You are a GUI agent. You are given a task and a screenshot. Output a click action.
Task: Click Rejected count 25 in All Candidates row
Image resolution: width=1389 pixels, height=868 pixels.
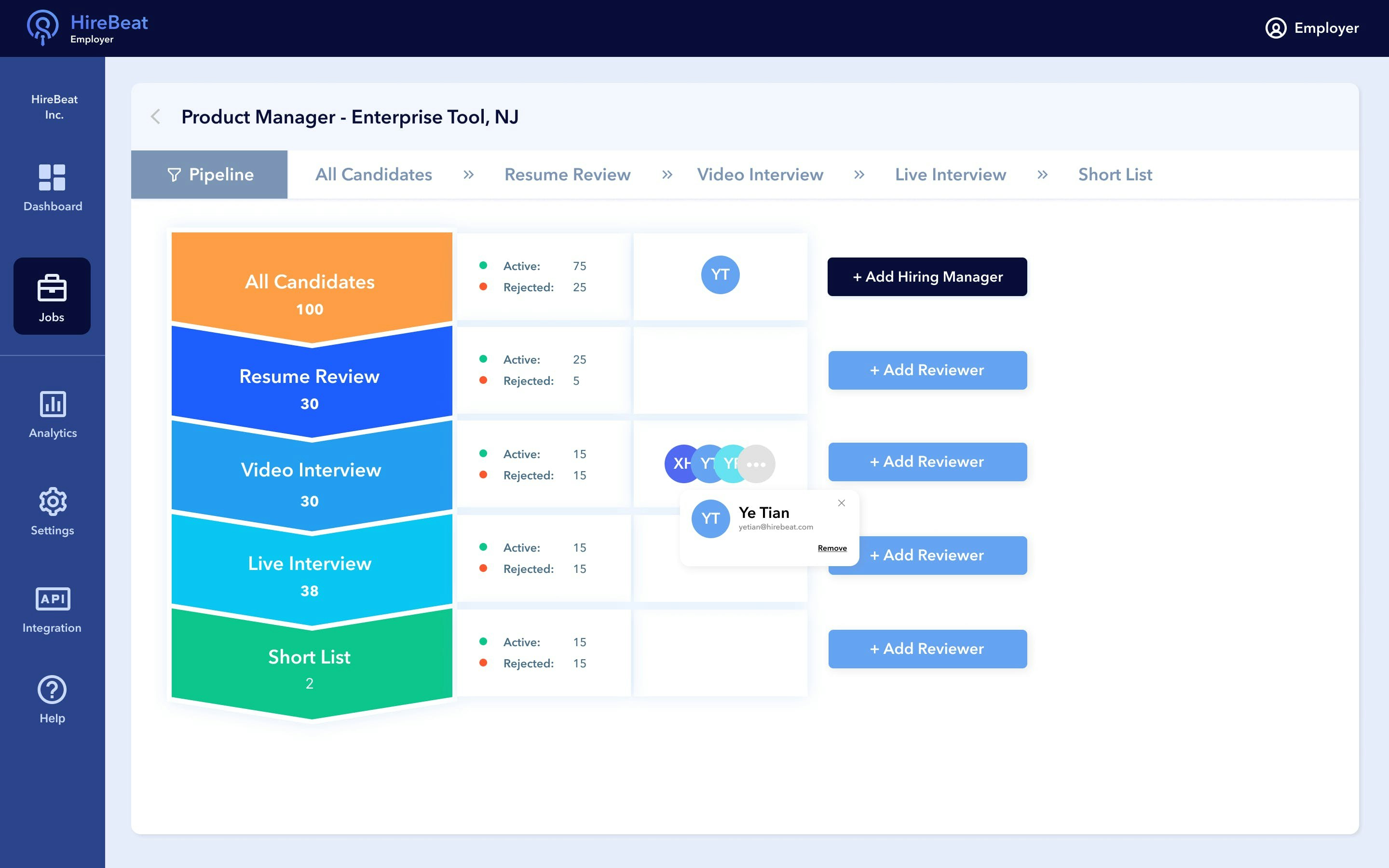click(x=579, y=287)
